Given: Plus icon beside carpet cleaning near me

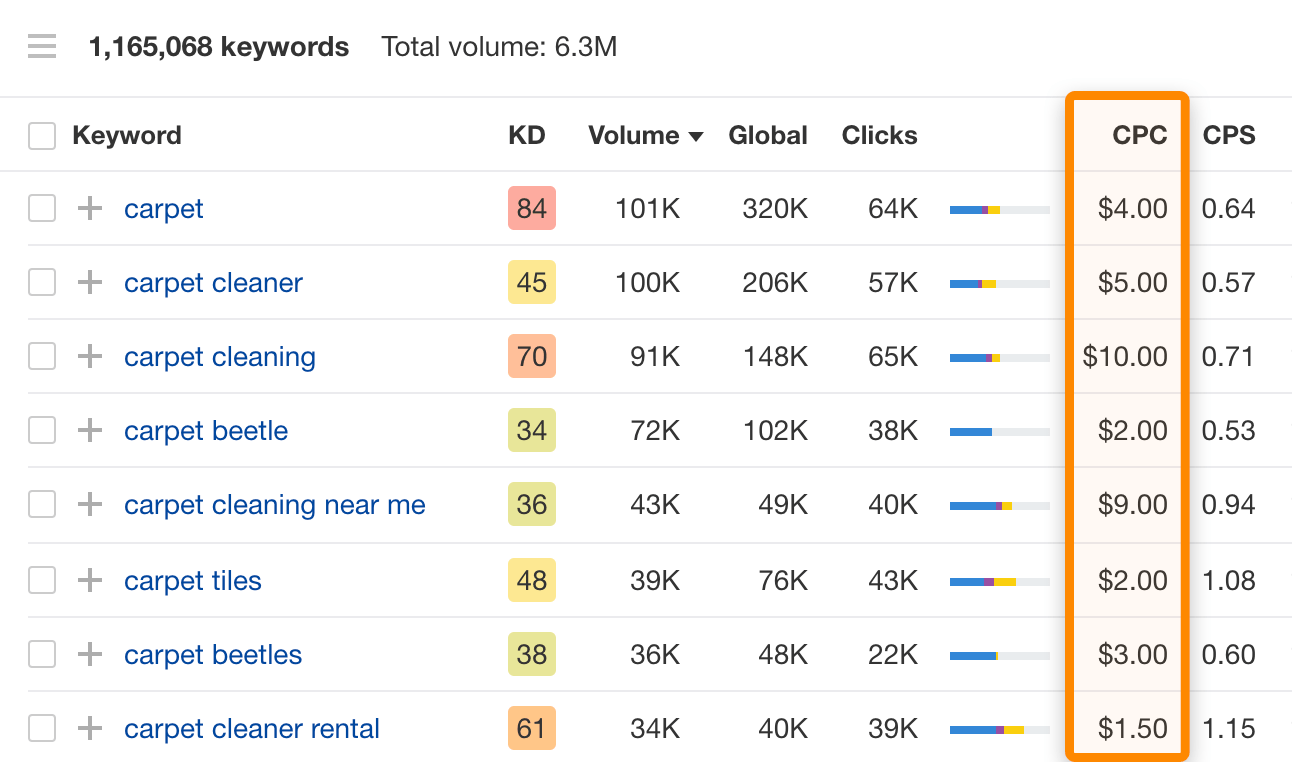Looking at the screenshot, I should [90, 505].
